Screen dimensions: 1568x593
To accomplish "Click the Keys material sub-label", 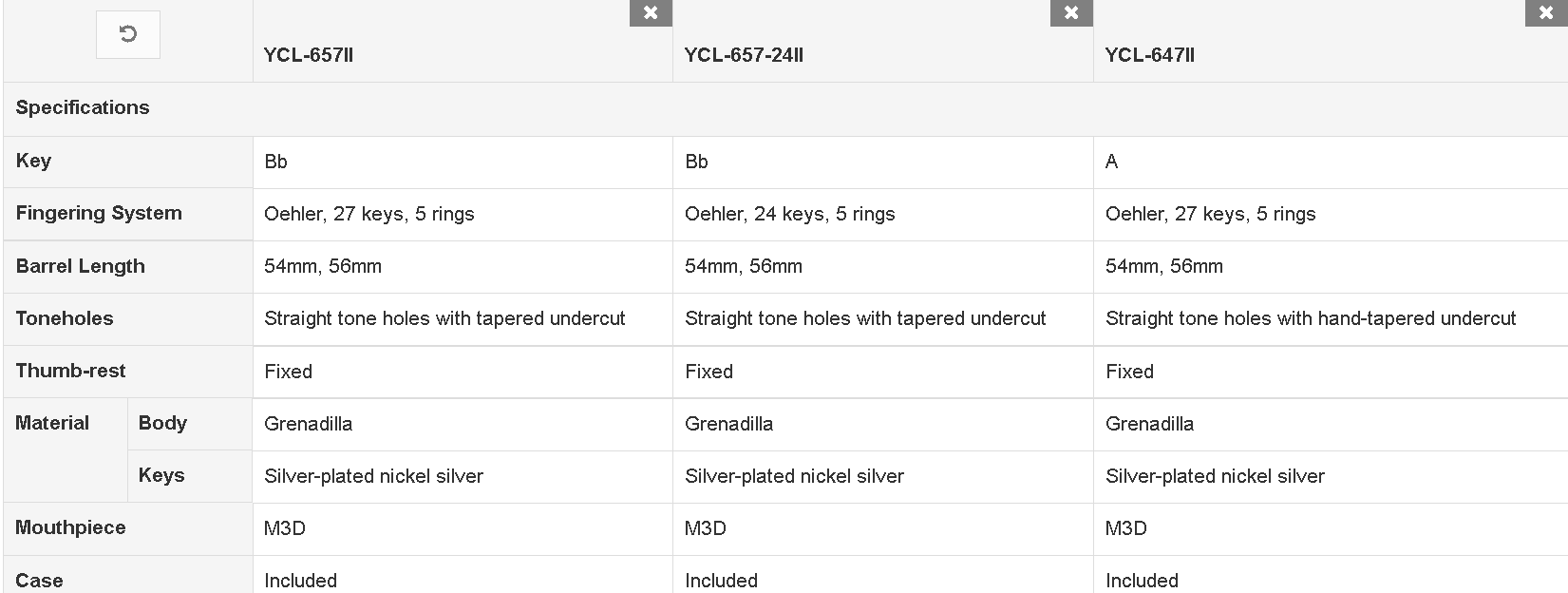I will (x=161, y=475).
